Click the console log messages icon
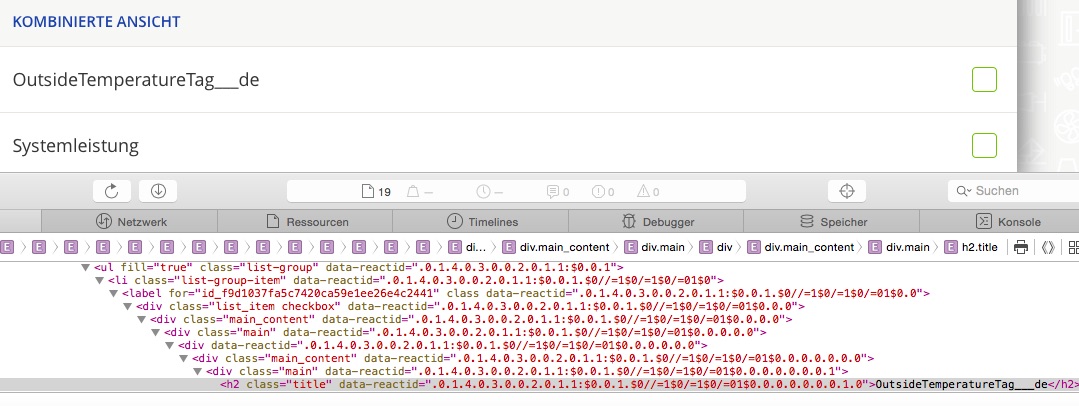1079x406 pixels. (x=552, y=192)
